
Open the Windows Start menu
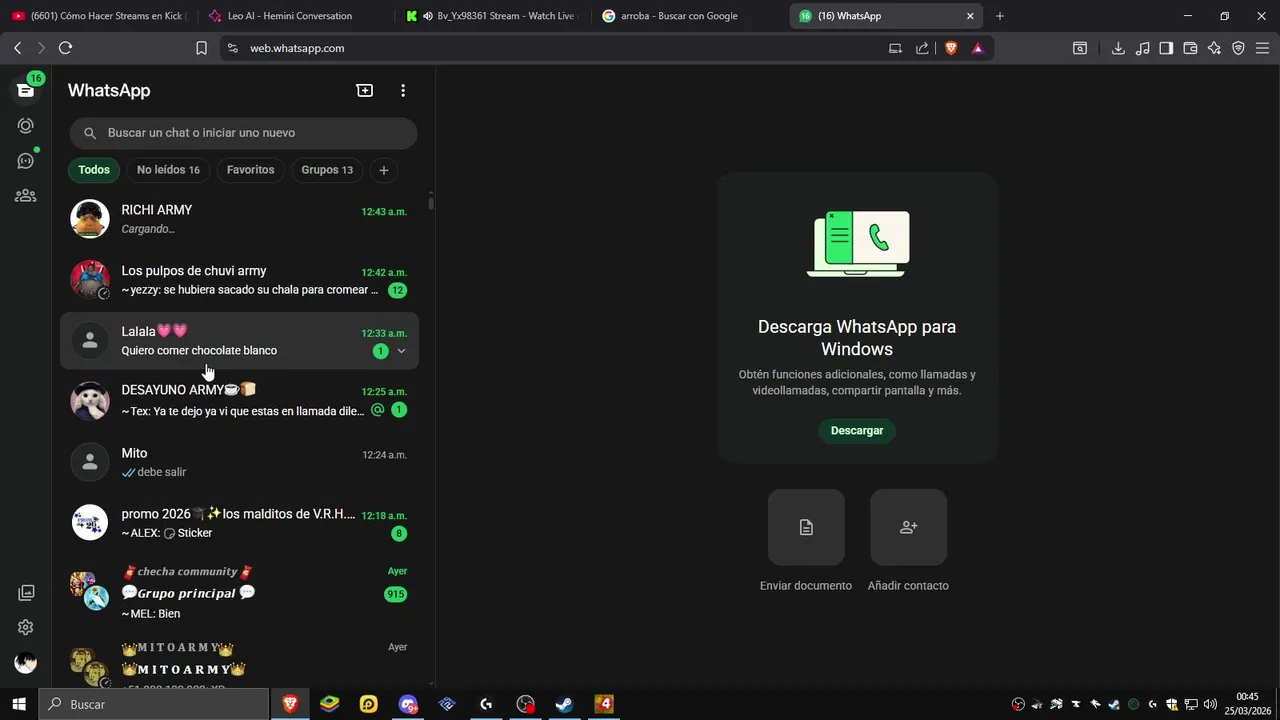(19, 704)
